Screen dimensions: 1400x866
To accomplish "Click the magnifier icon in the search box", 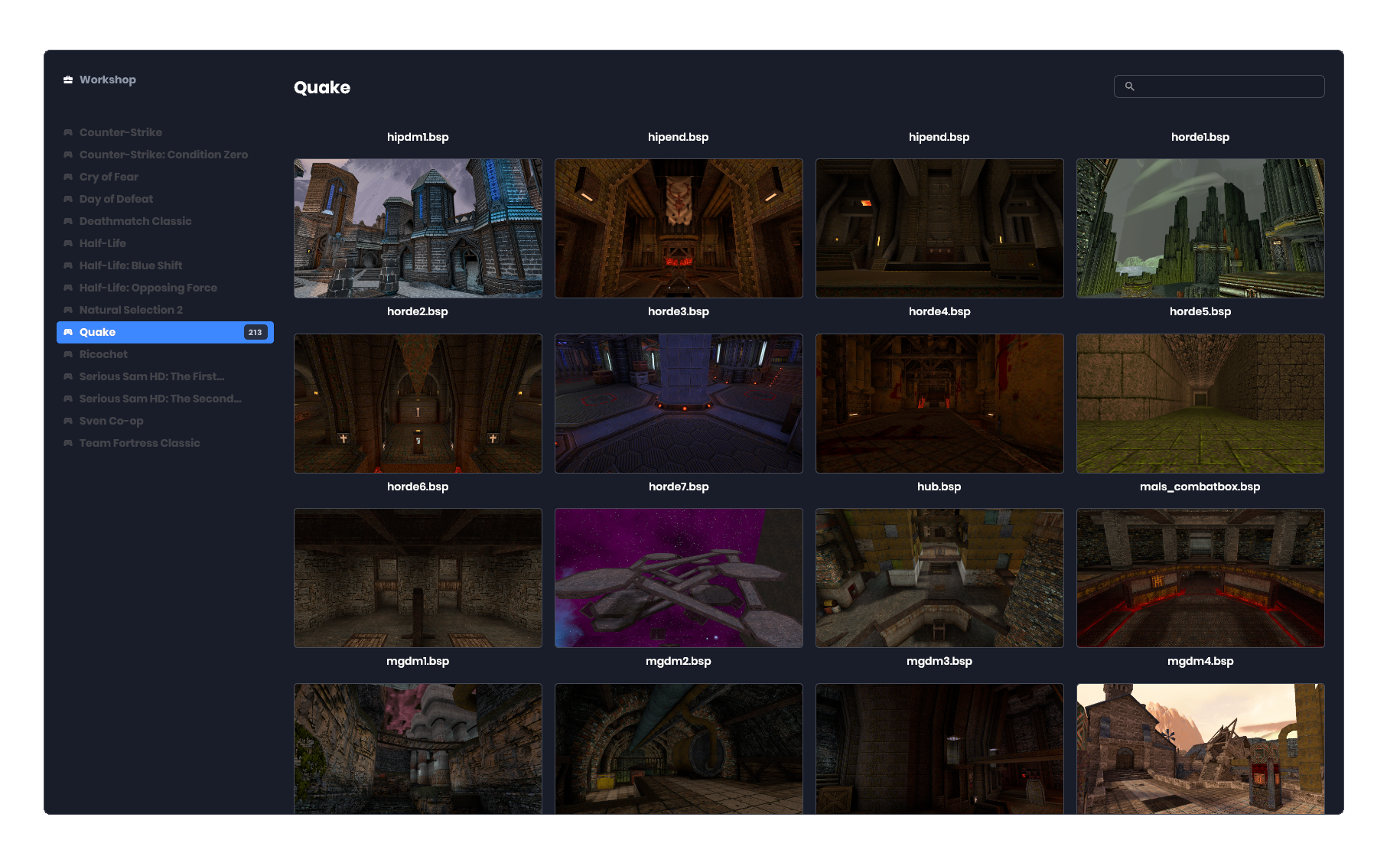I will coord(1129,86).
